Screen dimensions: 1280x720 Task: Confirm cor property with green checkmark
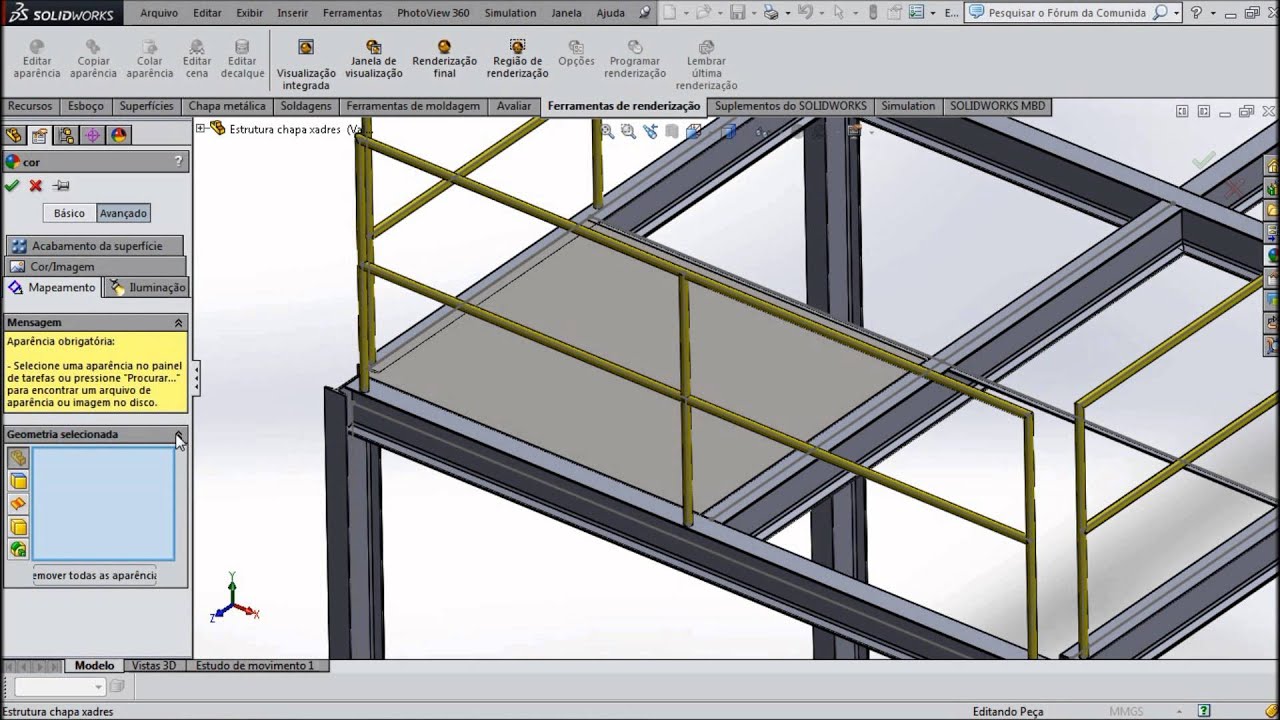[x=12, y=185]
